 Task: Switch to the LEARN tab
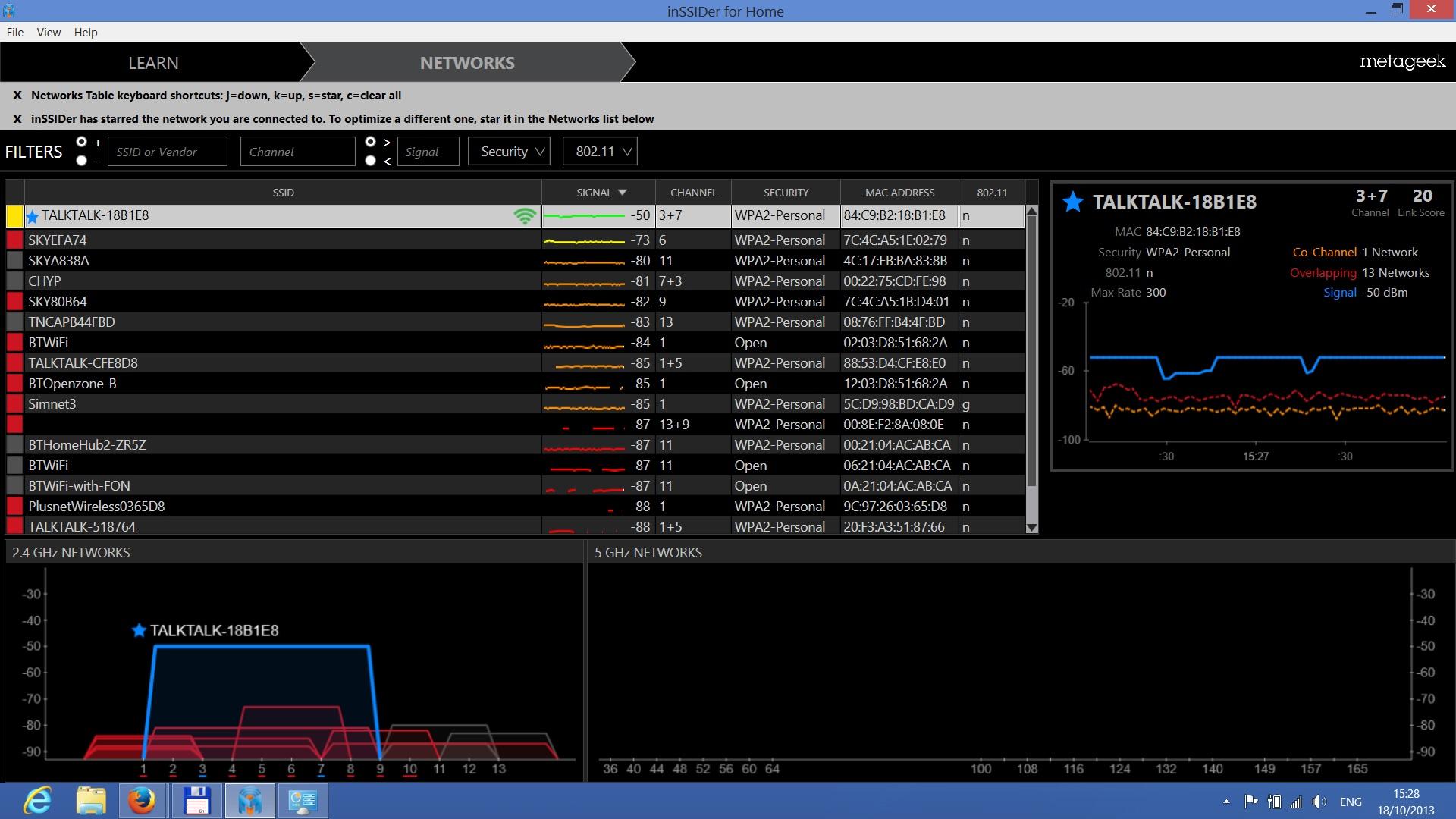(153, 63)
